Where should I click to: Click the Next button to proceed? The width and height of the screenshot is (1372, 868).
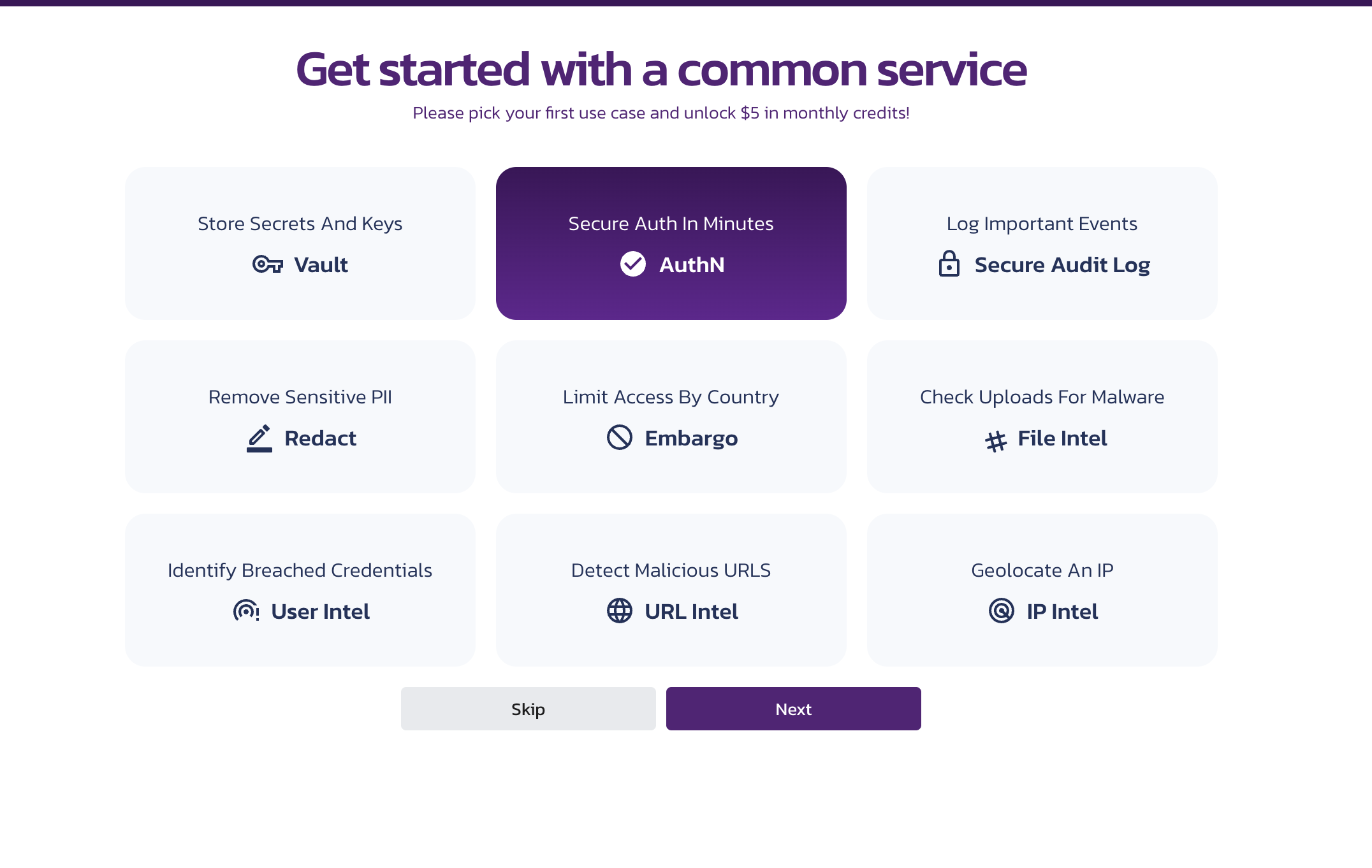tap(793, 708)
